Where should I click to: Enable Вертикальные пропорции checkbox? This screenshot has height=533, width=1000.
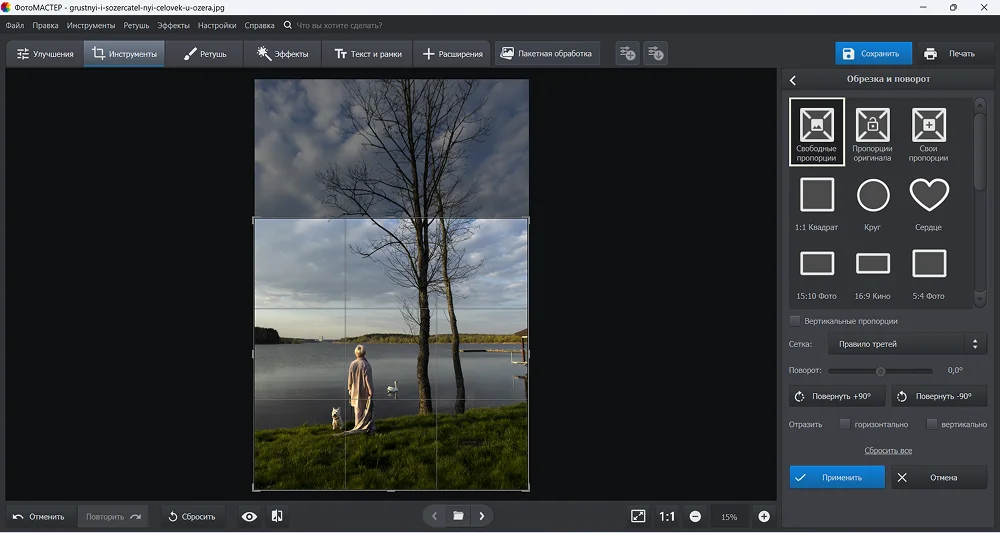pos(795,321)
